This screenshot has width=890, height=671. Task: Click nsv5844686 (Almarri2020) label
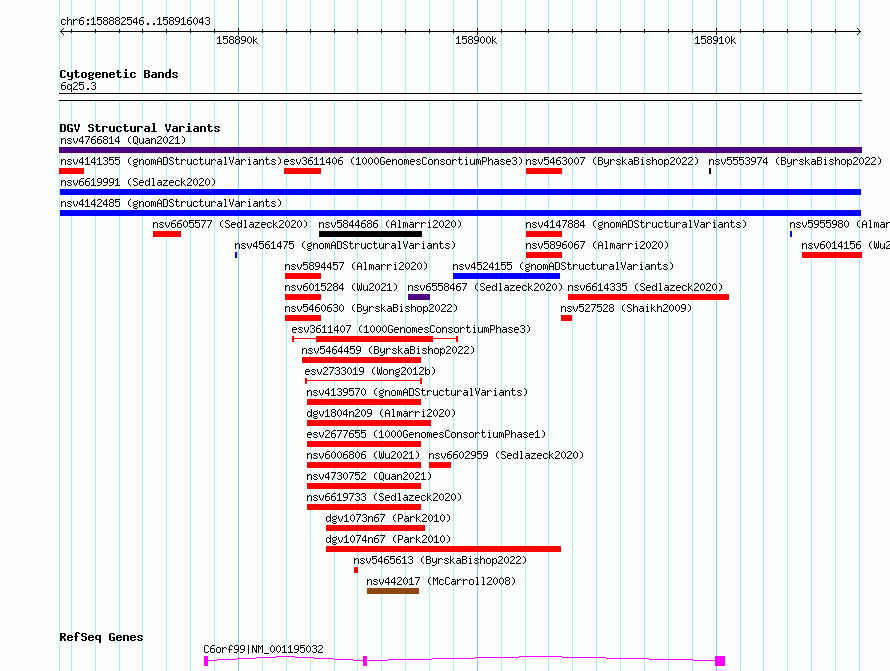point(390,224)
